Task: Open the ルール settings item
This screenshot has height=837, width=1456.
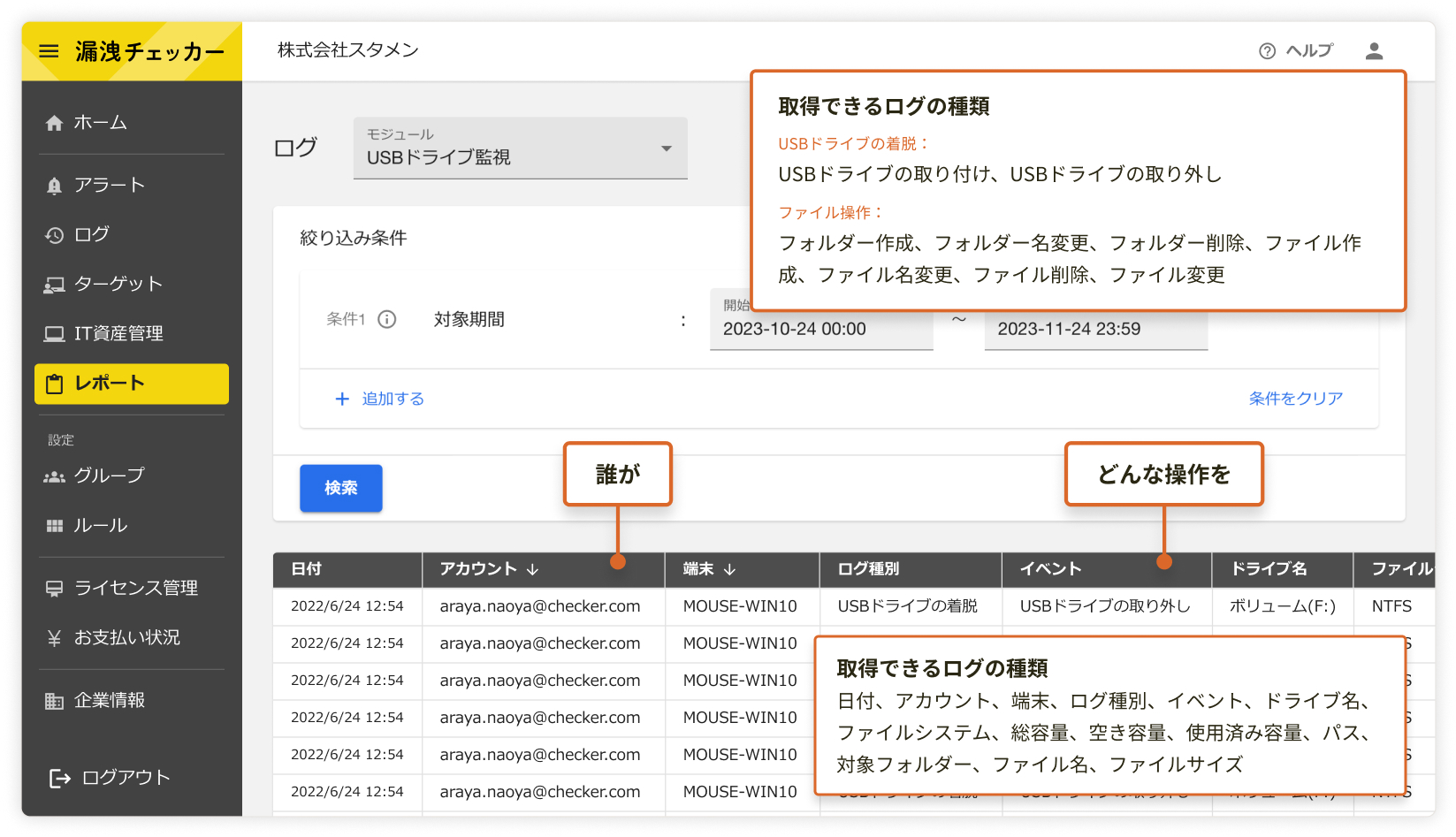Action: pos(132,526)
